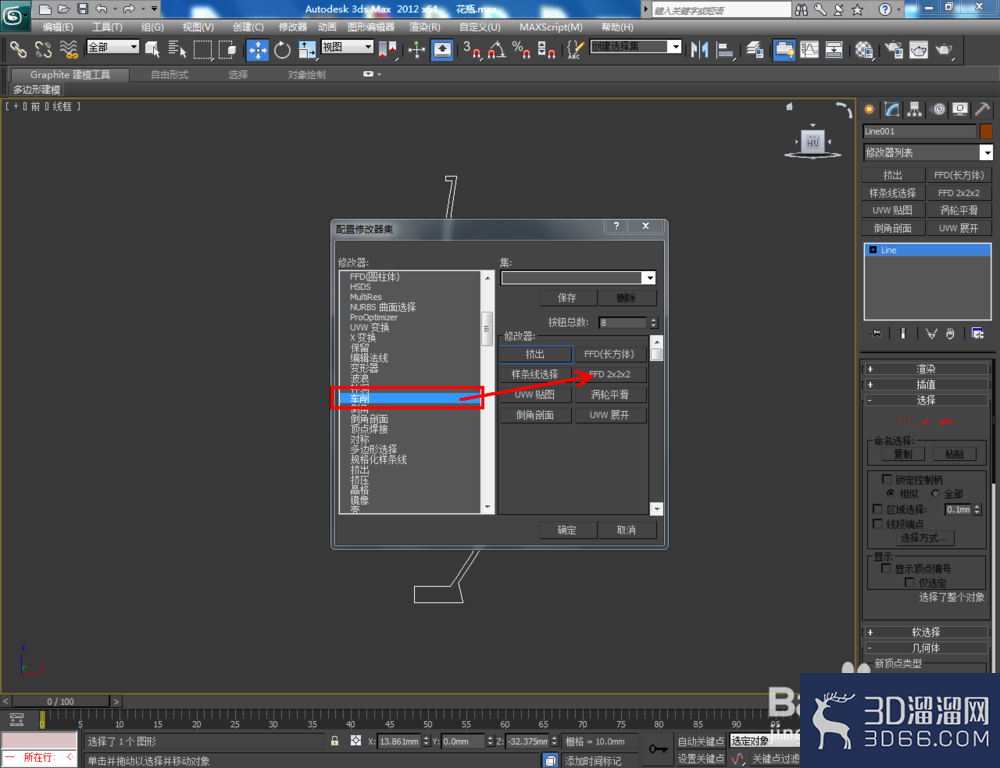Toggle the Angle Snap icon
The height and width of the screenshot is (768, 1000).
coord(496,49)
